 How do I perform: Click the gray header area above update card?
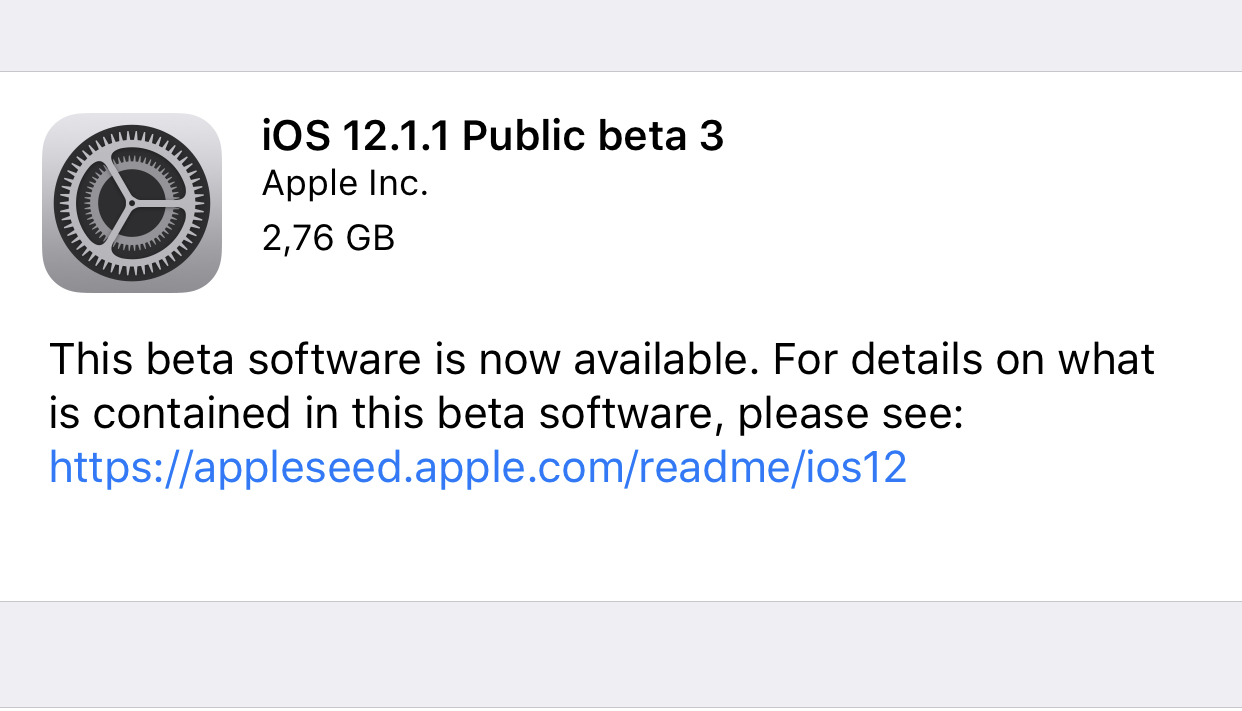[621, 35]
